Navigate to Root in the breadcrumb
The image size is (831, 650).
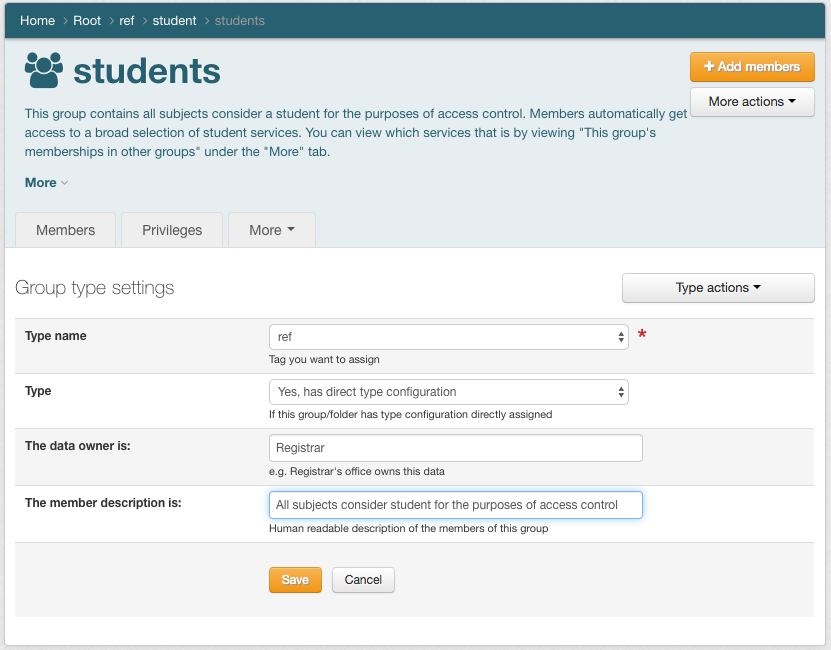pos(87,21)
